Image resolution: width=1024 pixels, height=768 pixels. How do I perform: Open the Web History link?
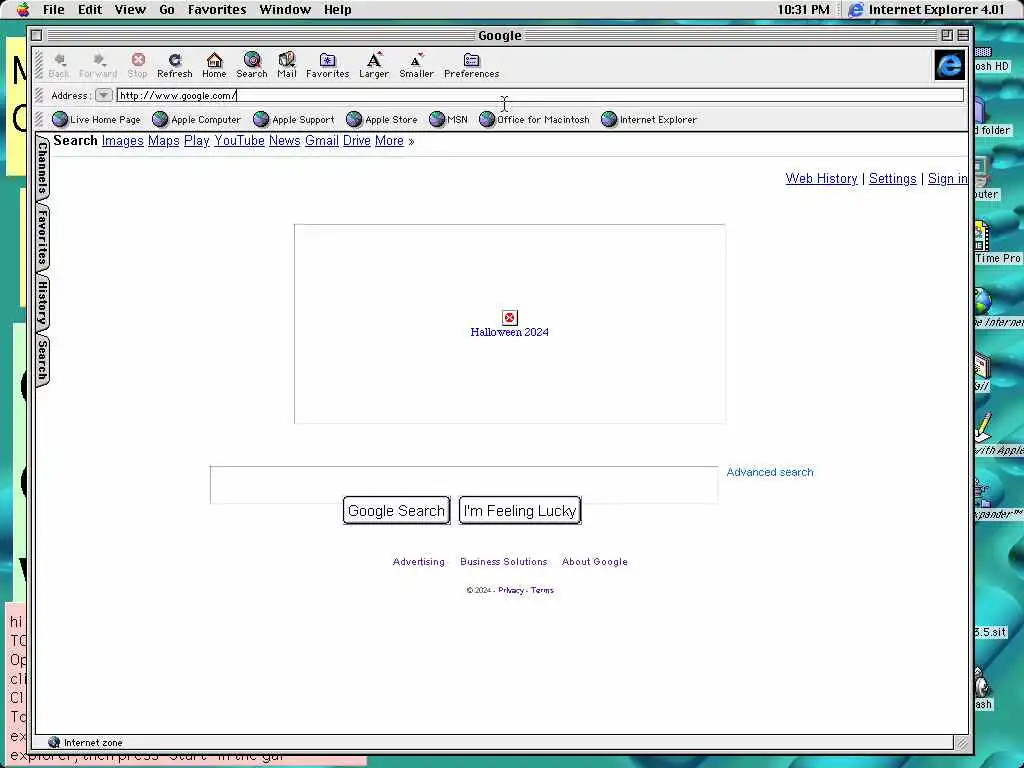coord(822,178)
